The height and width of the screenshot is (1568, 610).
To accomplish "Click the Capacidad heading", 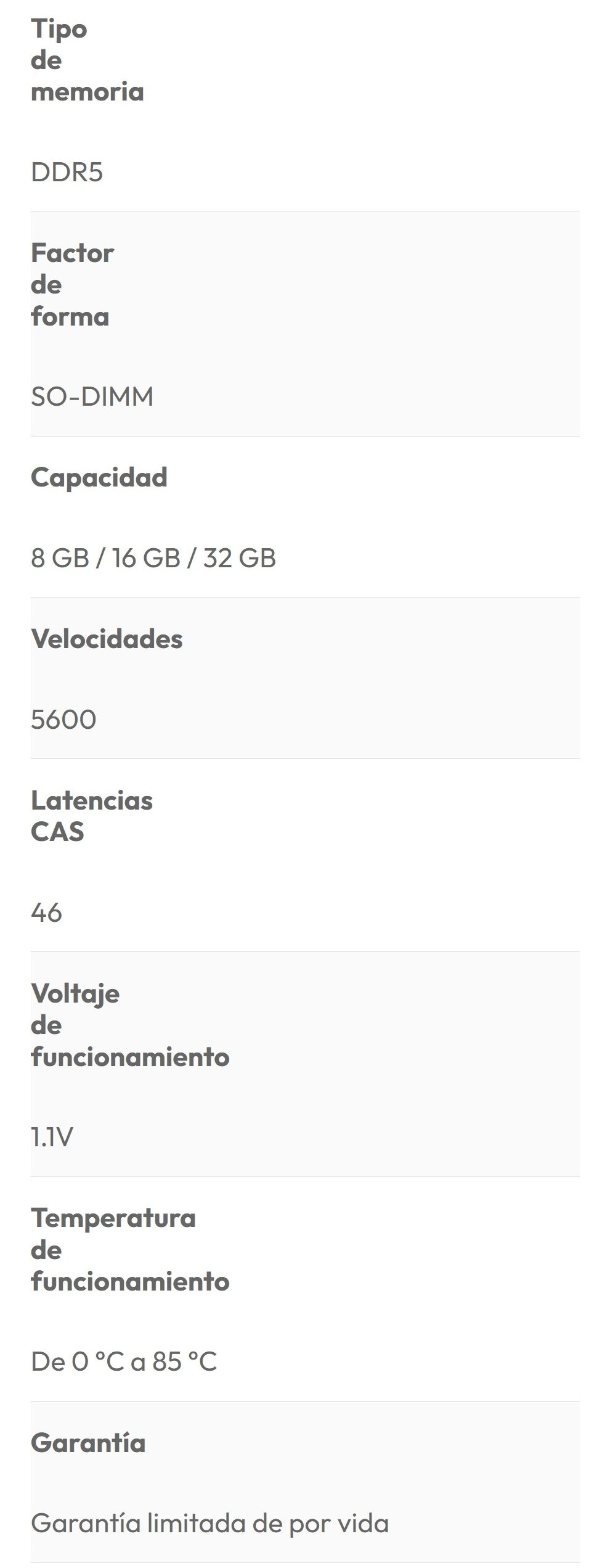I will click(x=99, y=477).
